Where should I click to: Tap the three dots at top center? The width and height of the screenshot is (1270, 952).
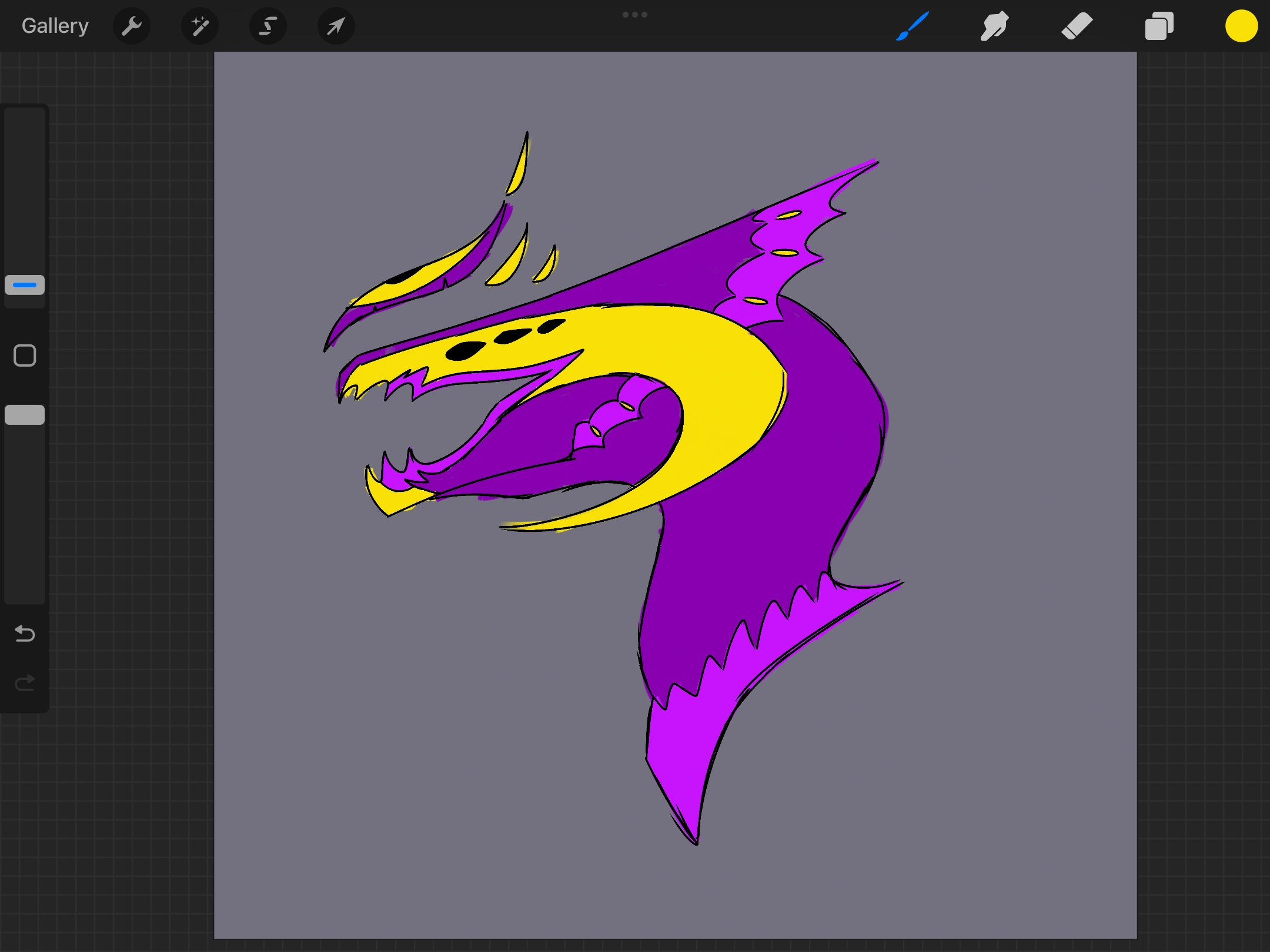(635, 15)
